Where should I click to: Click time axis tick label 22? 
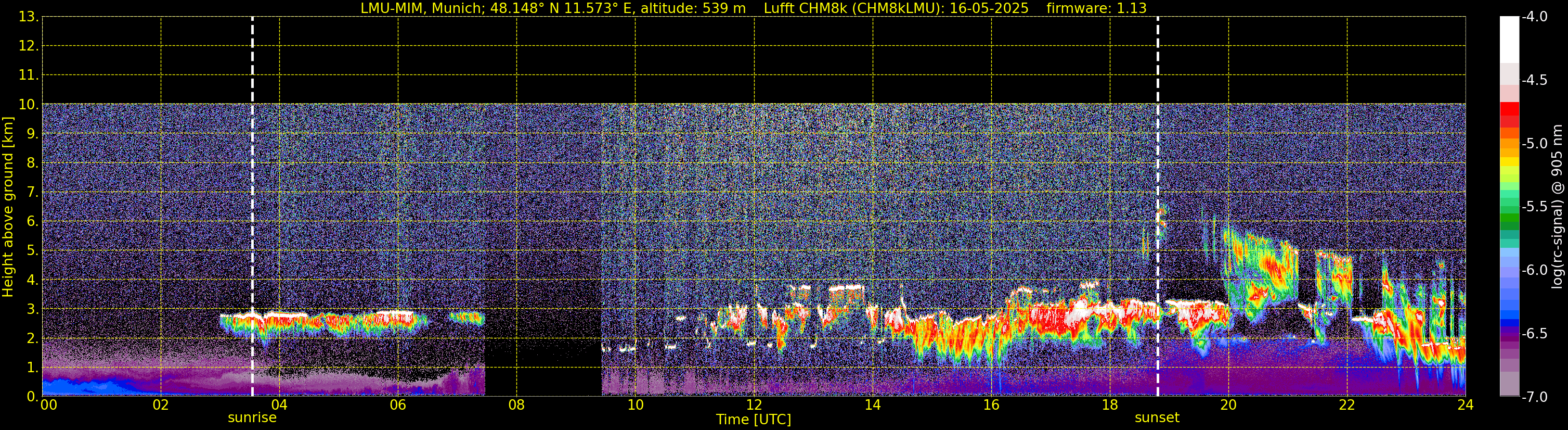(1347, 405)
